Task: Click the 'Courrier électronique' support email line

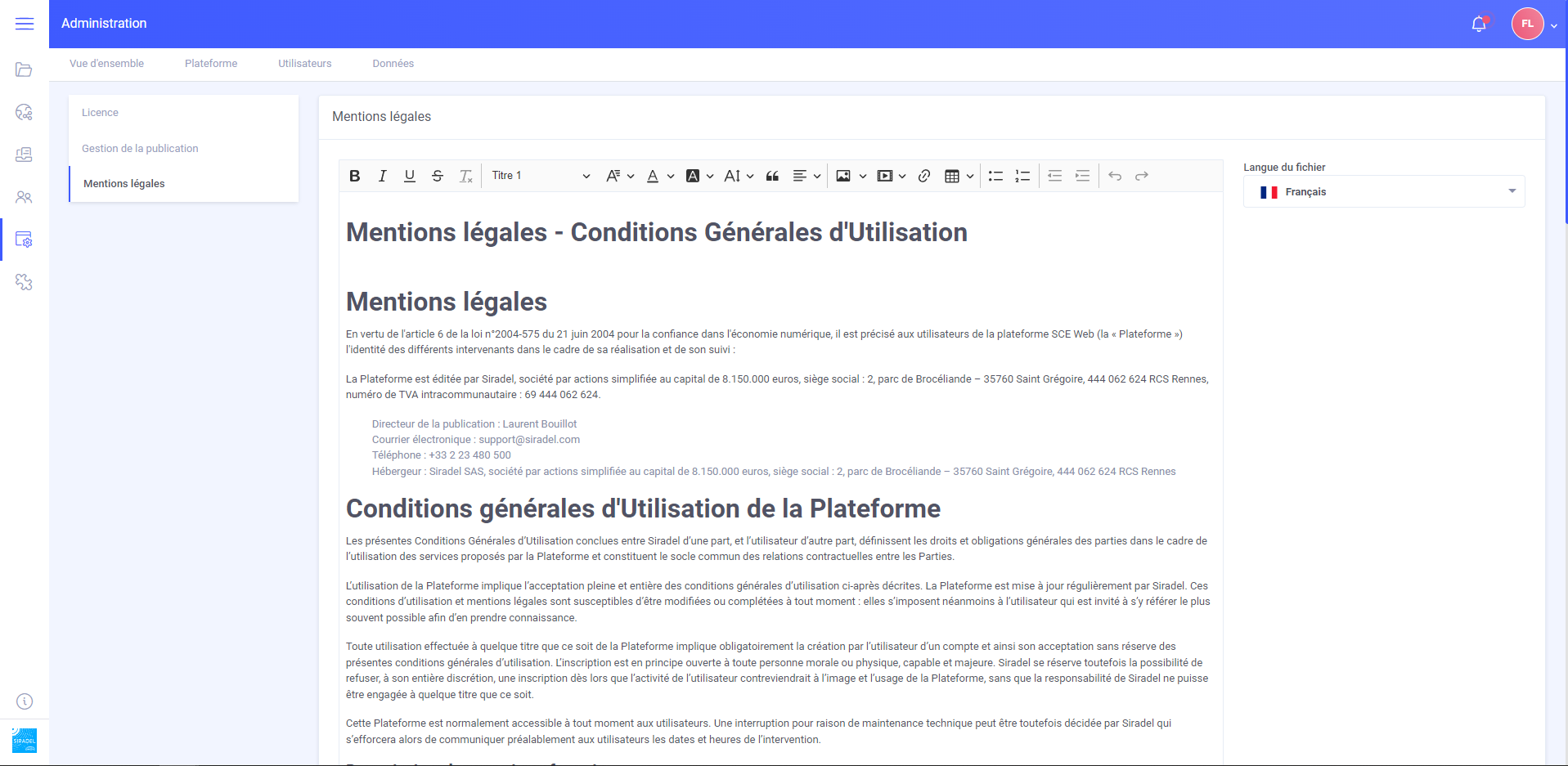Action: [476, 440]
